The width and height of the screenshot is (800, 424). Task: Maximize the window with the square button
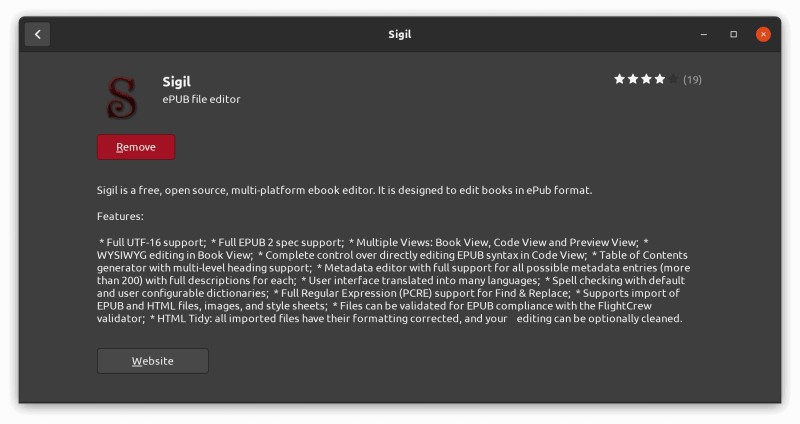pos(733,34)
